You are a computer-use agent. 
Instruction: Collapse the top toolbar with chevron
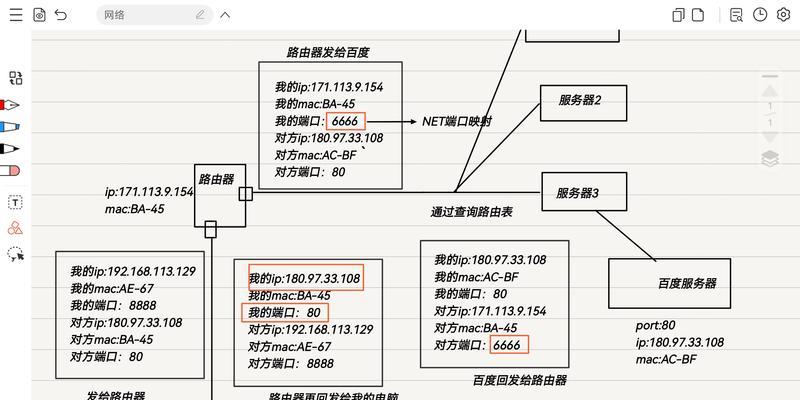click(225, 15)
